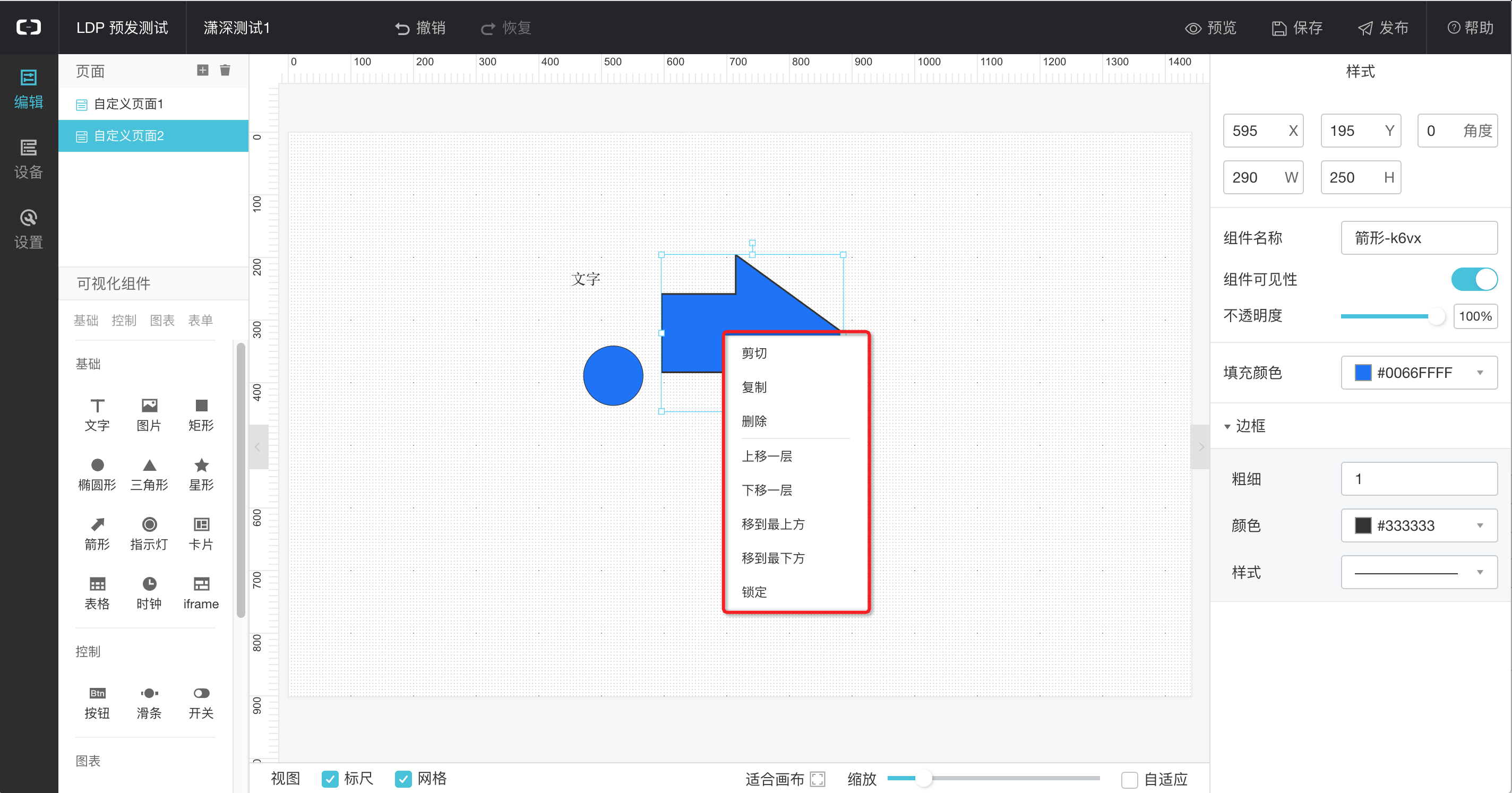The height and width of the screenshot is (793, 1512).
Task: Select the 表格 table component icon
Action: 98,584
